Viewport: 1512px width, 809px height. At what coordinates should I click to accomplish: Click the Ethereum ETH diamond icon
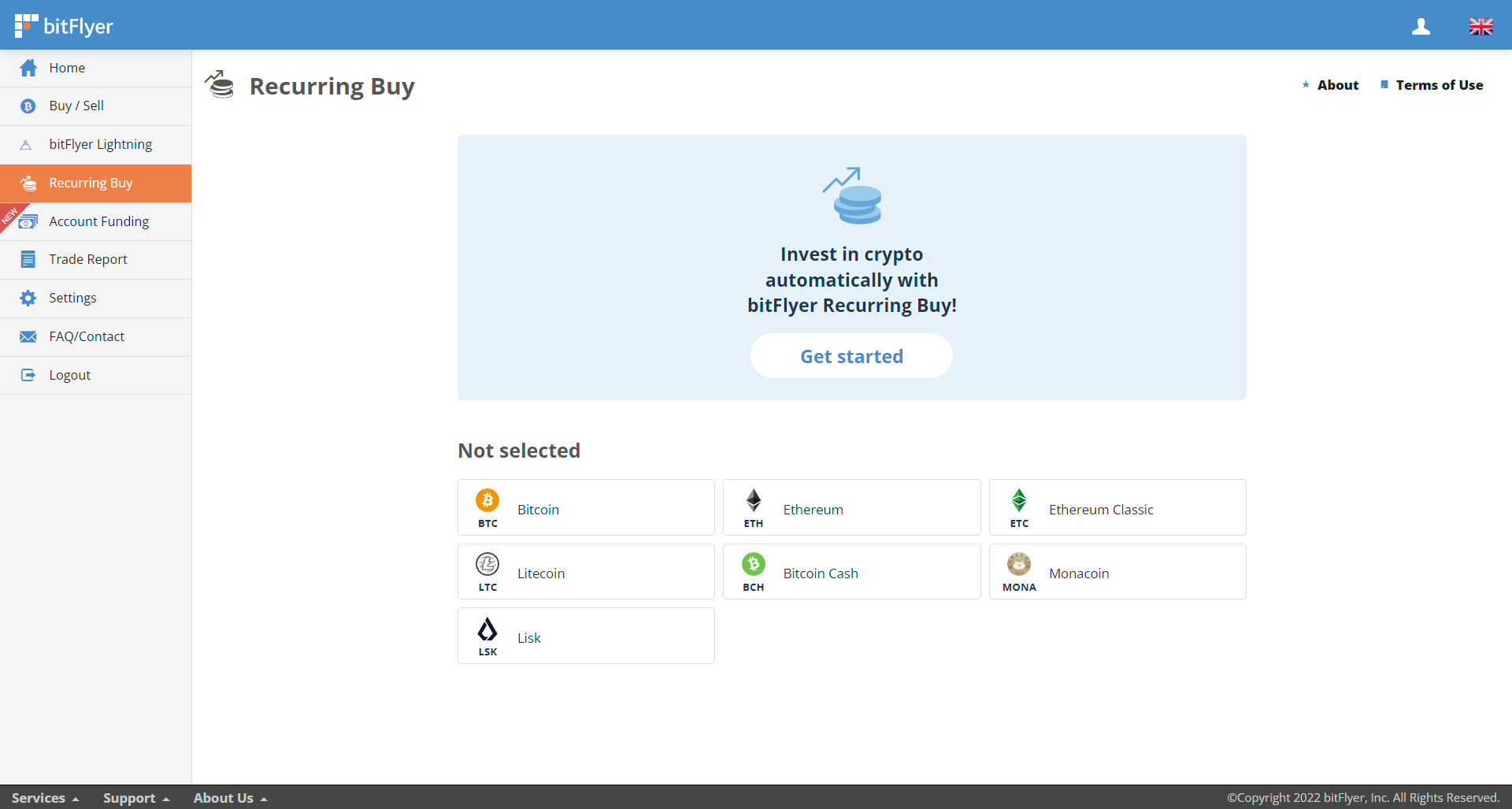(754, 500)
